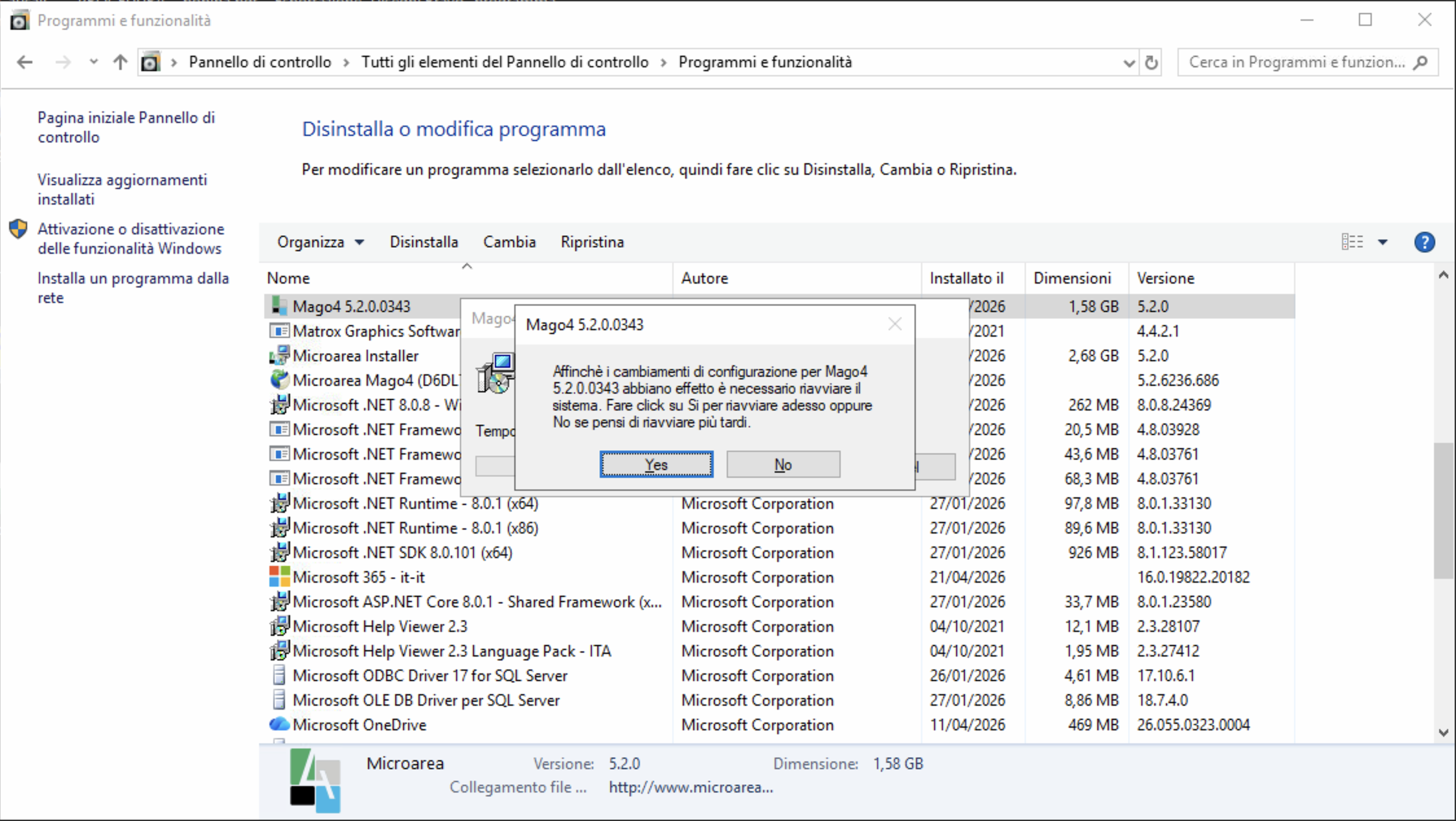Viewport: 1456px width, 821px height.
Task: Click Disinstalla in the toolbar
Action: pyautogui.click(x=424, y=242)
